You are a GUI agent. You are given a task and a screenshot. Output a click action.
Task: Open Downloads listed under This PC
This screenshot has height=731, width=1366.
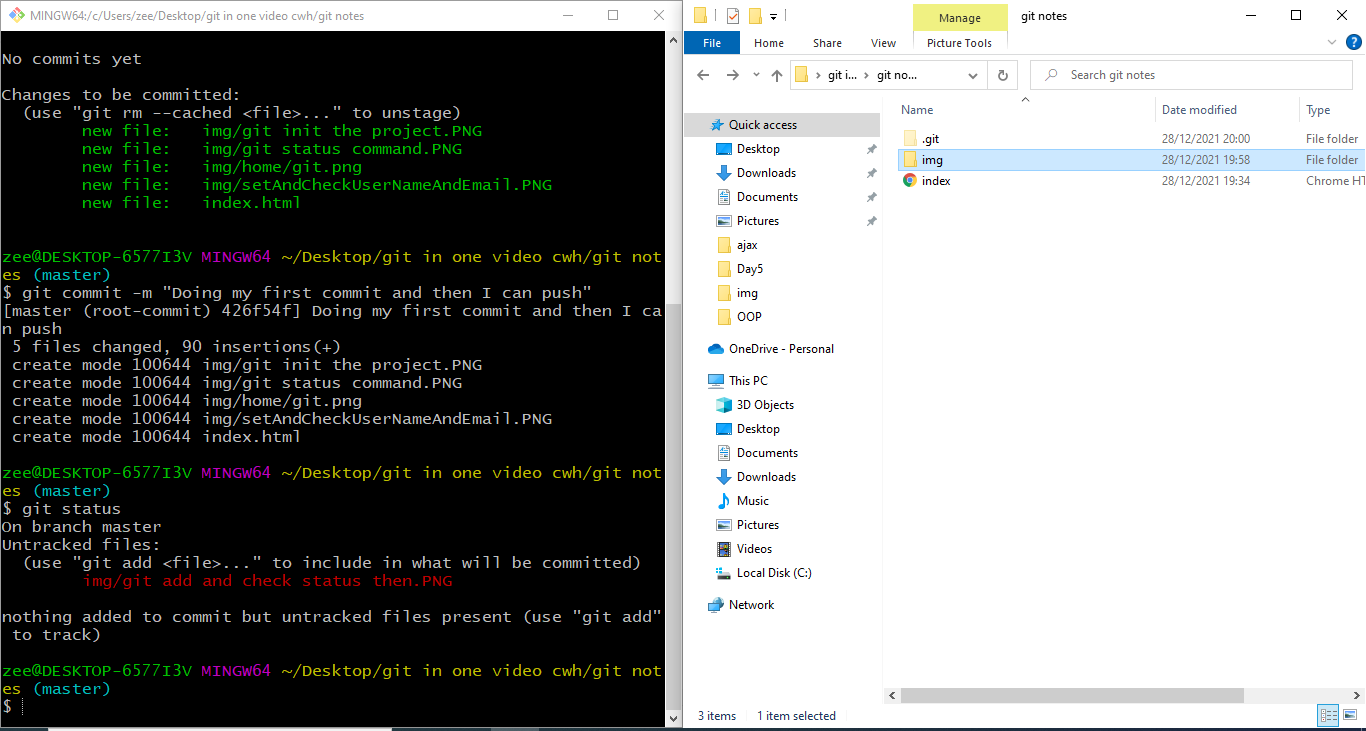(x=766, y=477)
